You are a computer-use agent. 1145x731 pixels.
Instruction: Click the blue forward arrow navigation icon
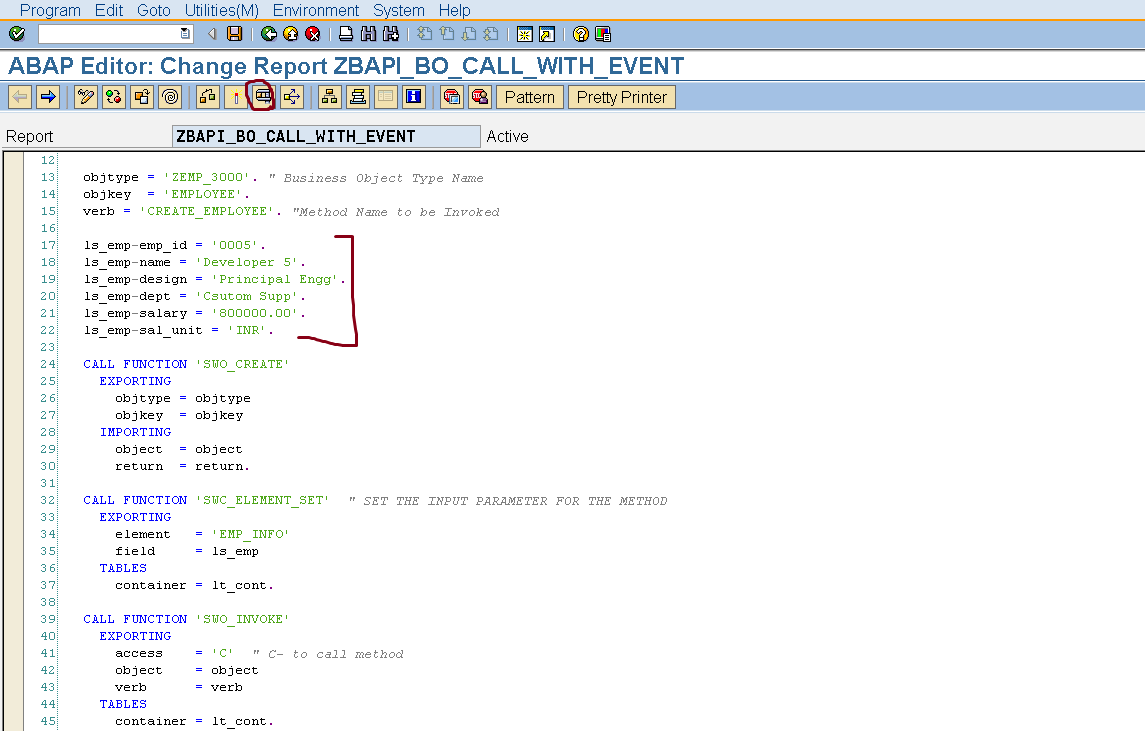pos(47,97)
